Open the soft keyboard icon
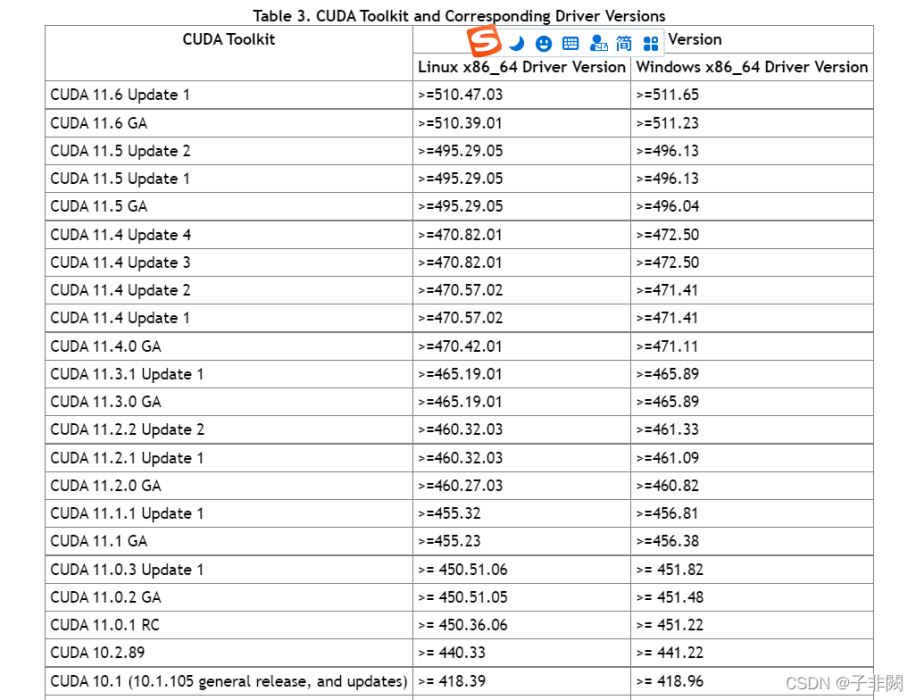 tap(570, 43)
